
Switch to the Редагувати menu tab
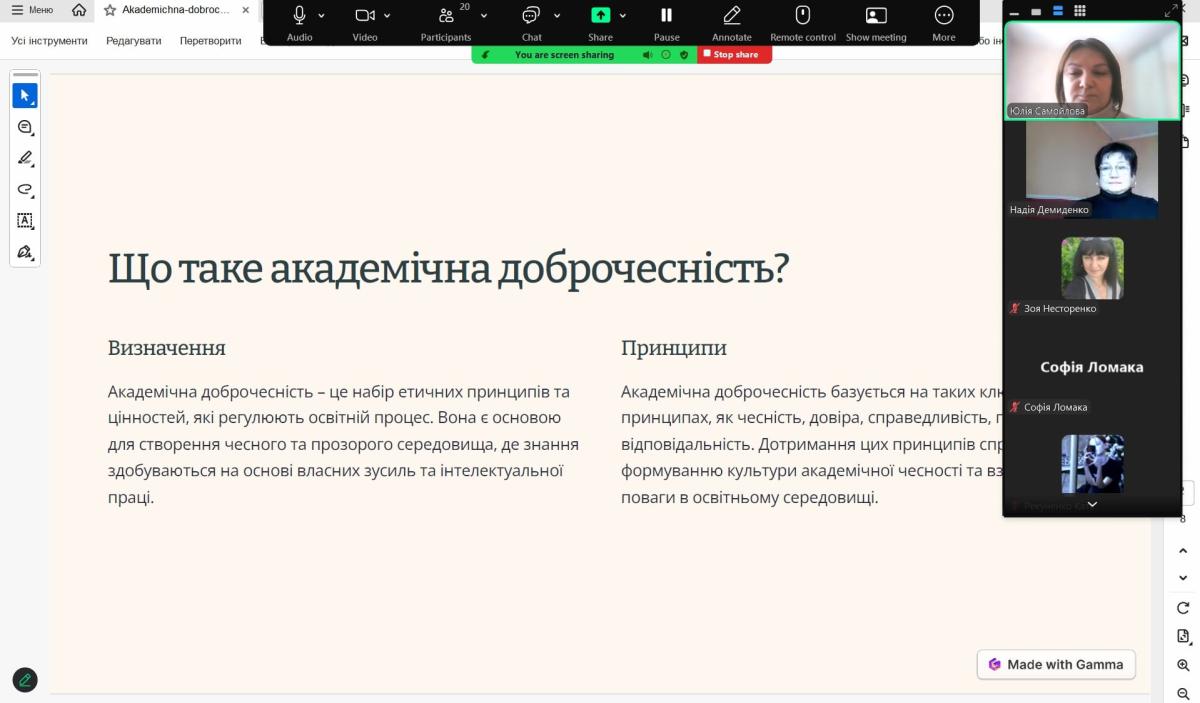pos(133,41)
